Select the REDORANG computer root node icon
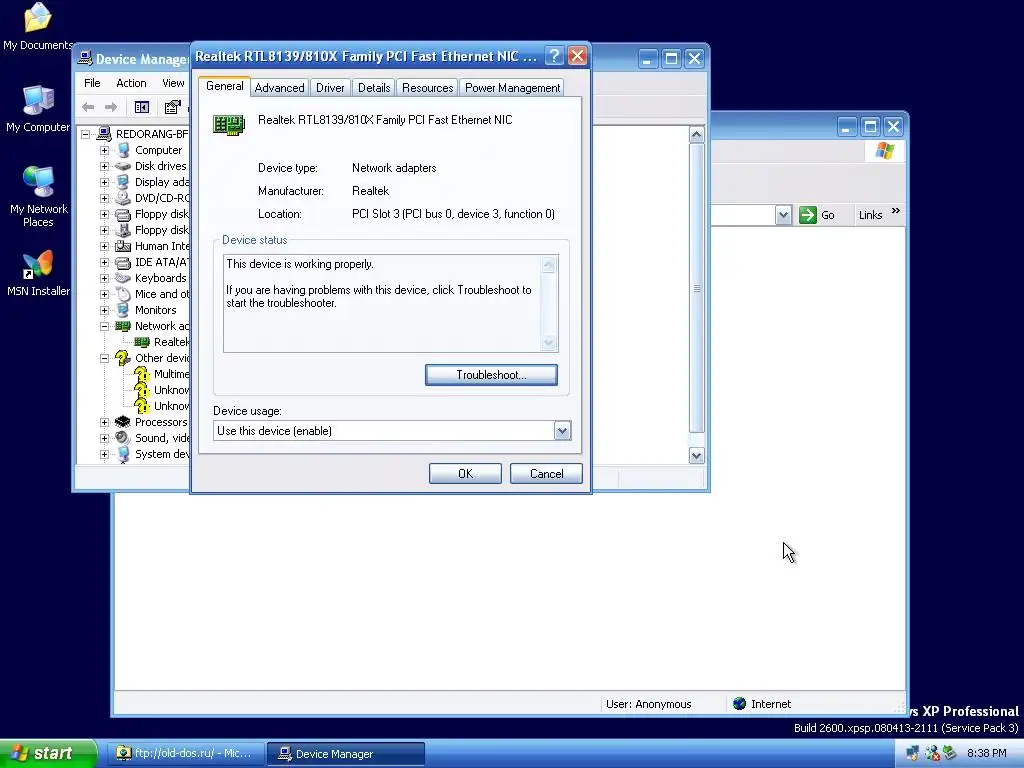The width and height of the screenshot is (1024, 768). (x=104, y=134)
